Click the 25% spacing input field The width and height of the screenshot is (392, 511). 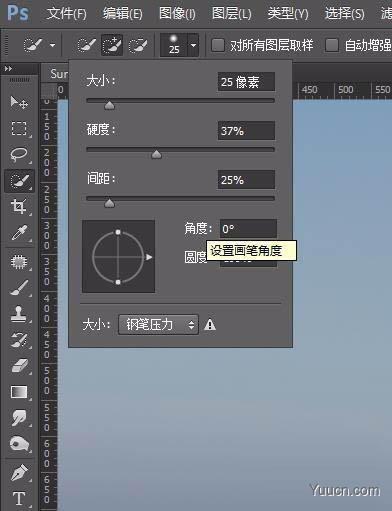click(246, 180)
